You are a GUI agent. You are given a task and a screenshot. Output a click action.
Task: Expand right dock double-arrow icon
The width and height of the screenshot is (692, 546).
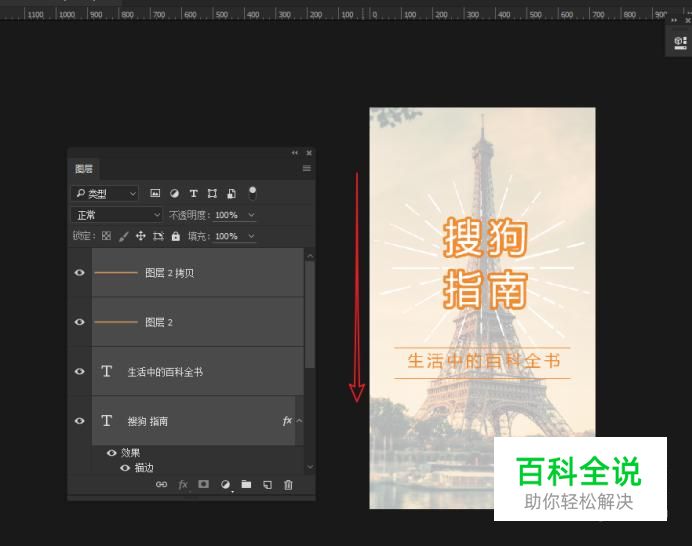(x=674, y=20)
